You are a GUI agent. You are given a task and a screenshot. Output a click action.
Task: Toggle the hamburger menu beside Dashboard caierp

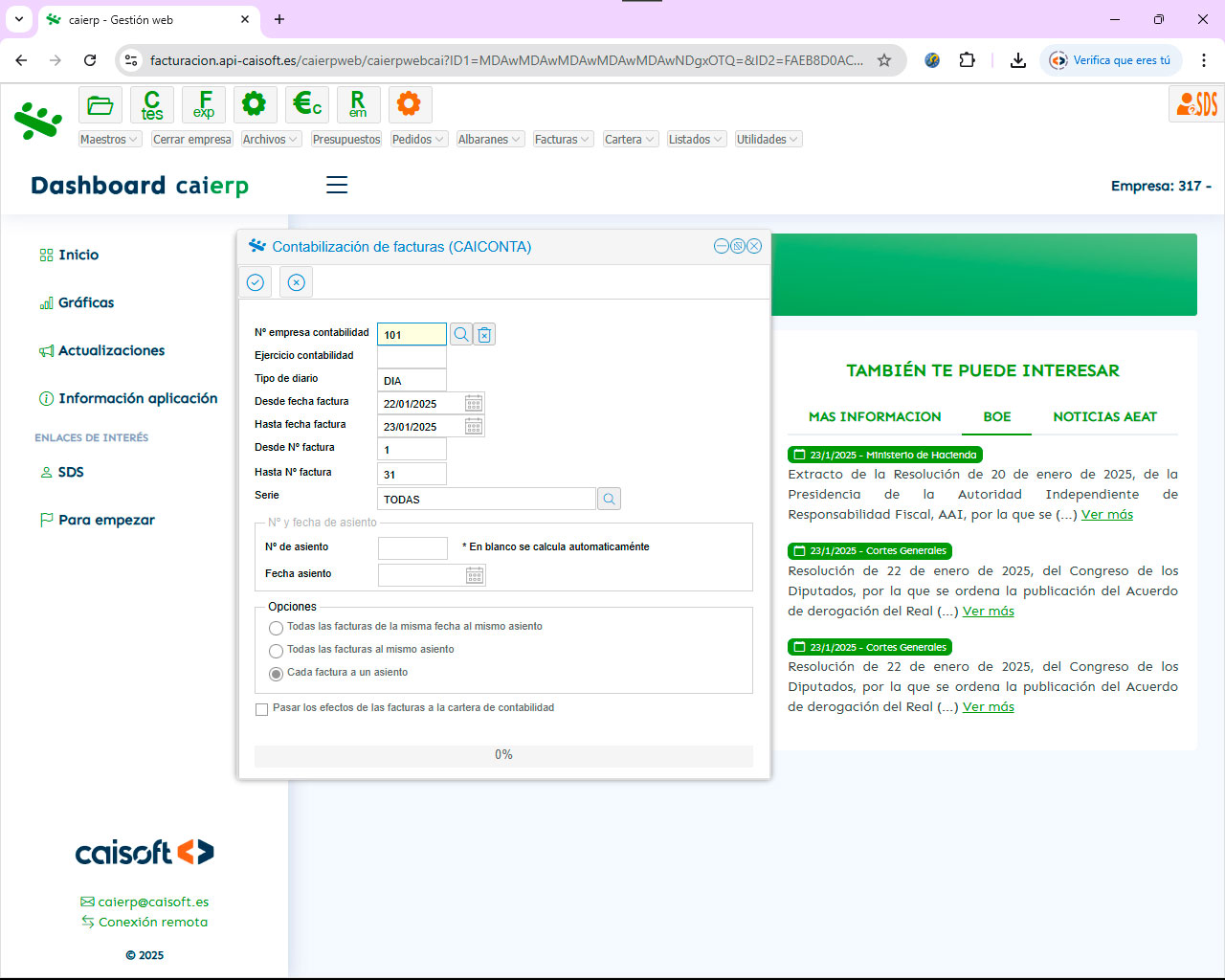click(337, 185)
